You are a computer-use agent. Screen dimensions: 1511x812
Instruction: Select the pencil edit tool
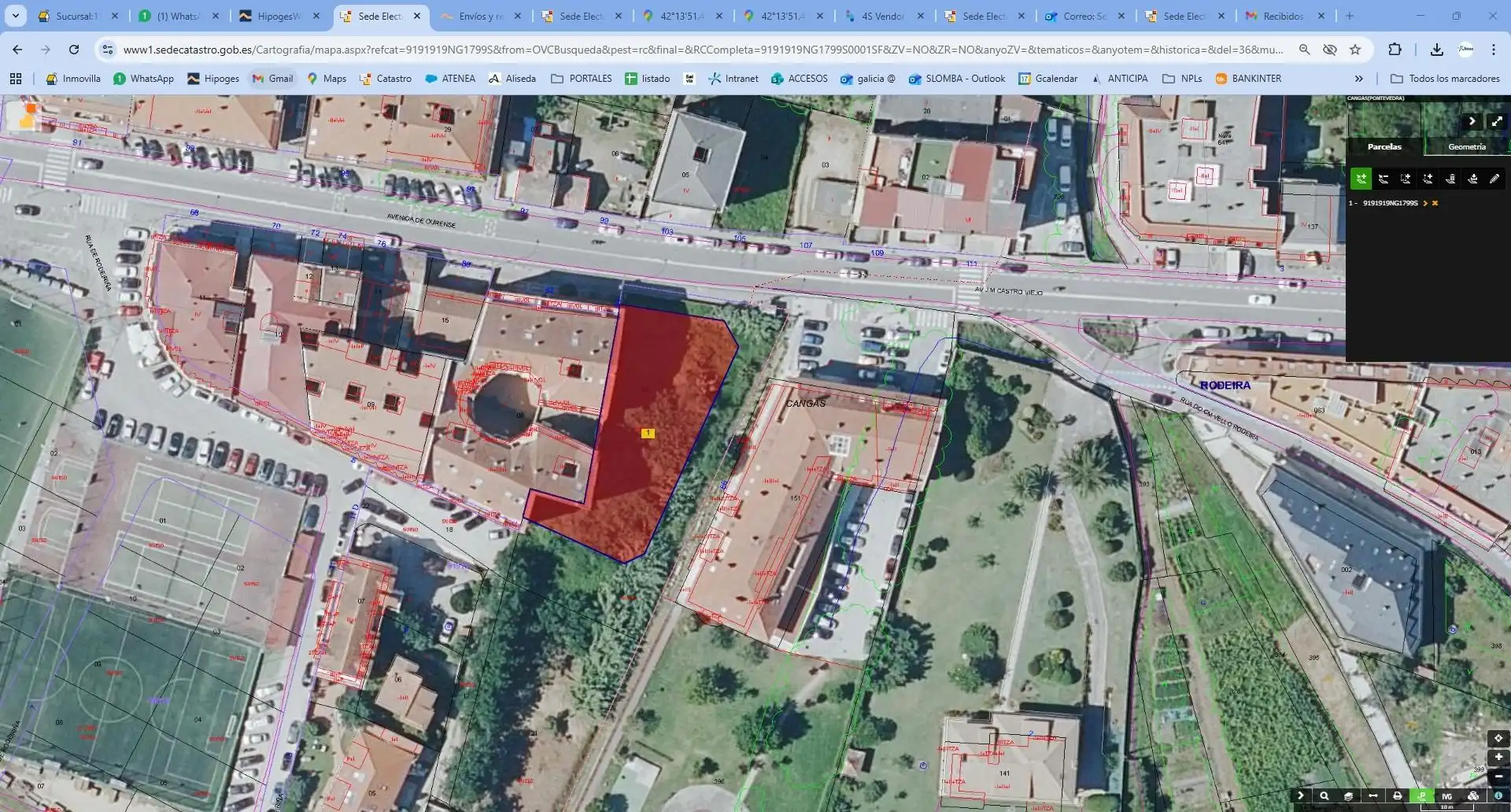tap(1494, 179)
